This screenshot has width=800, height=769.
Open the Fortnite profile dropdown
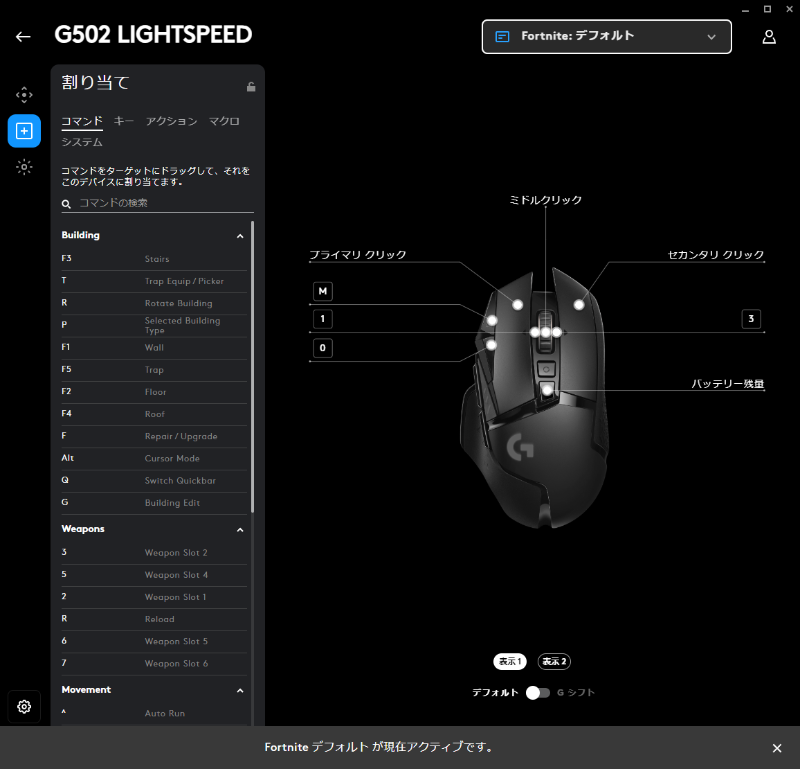pos(606,36)
